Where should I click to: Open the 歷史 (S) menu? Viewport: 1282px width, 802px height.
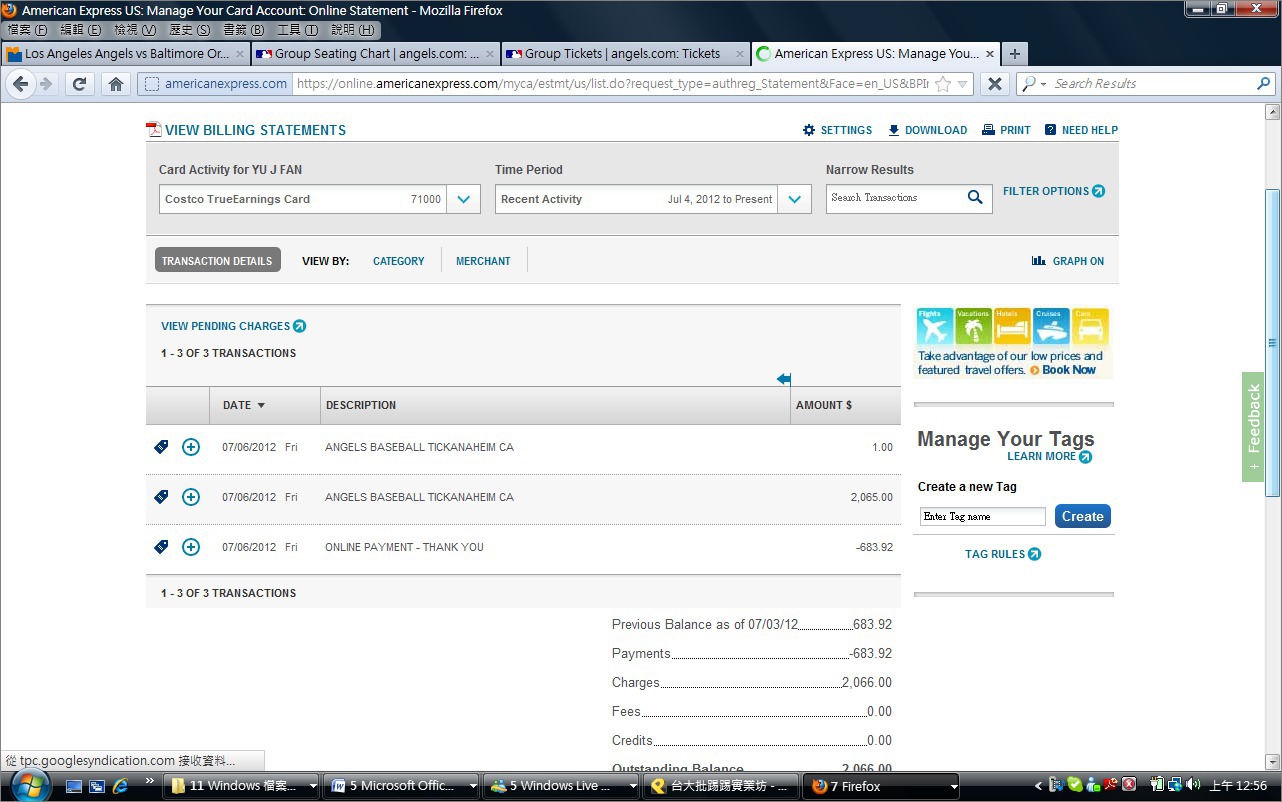(x=190, y=30)
